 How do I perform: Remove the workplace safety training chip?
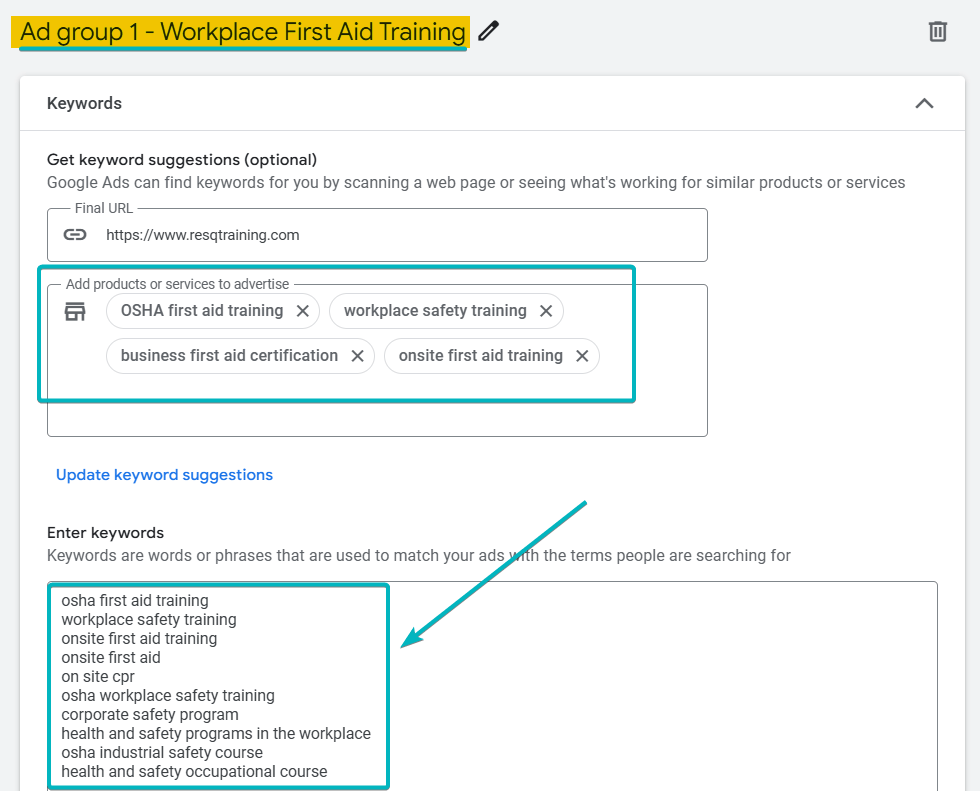pos(546,311)
